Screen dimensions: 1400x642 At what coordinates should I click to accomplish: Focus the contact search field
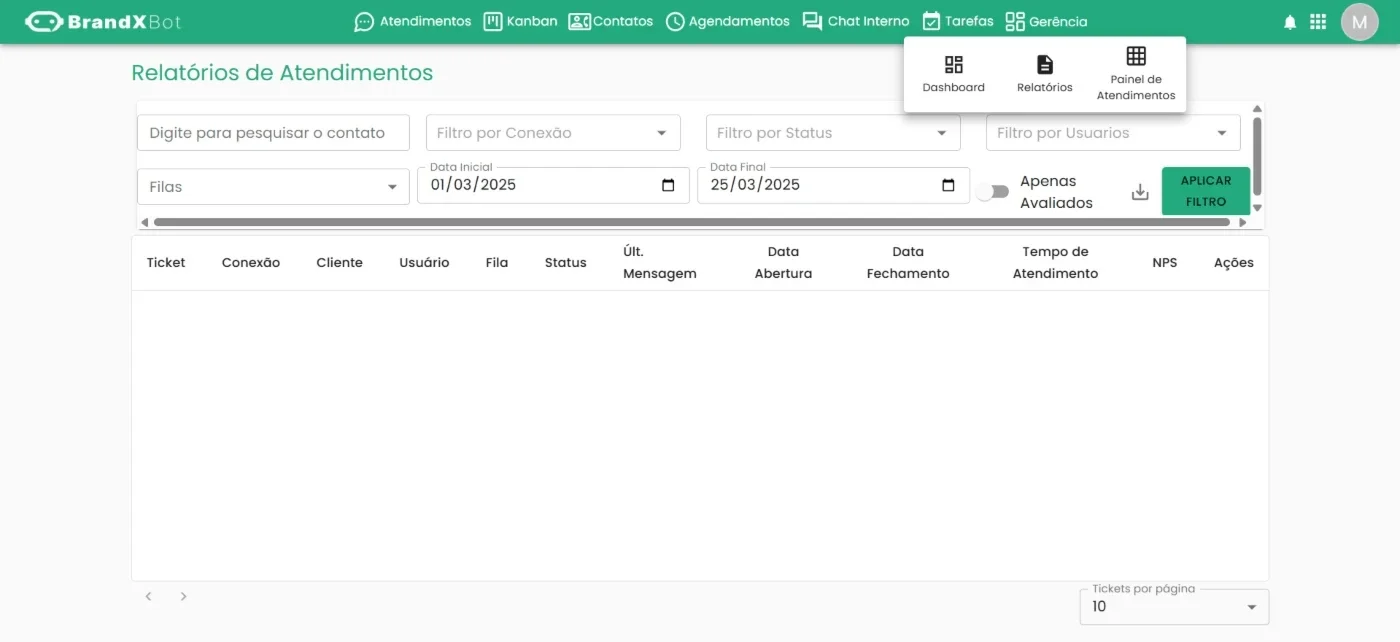coord(273,133)
